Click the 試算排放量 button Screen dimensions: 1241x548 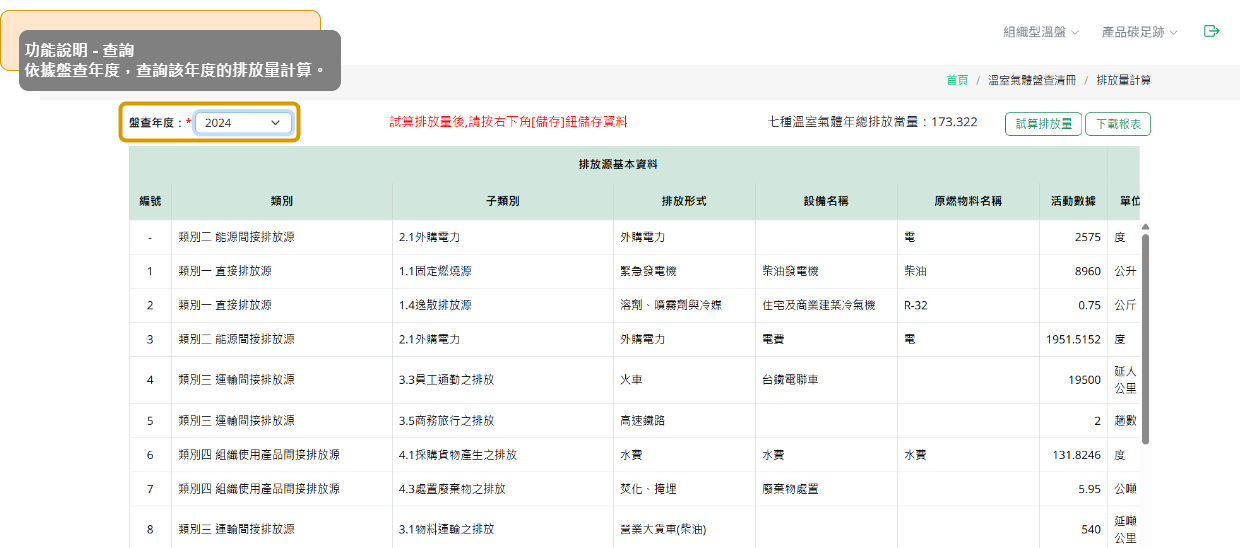tap(1042, 124)
